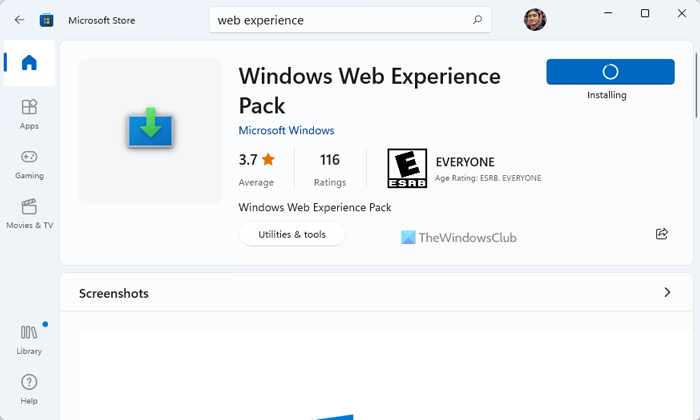700x420 pixels.
Task: Open the Microsoft Windows publisher link
Action: pyautogui.click(x=286, y=130)
